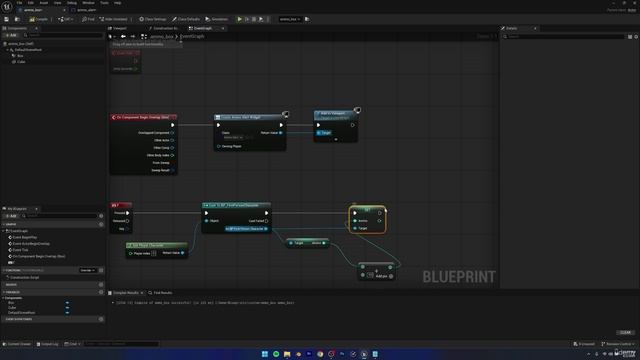Open the Windows Start menu
The height and width of the screenshot is (360, 640).
(265, 354)
